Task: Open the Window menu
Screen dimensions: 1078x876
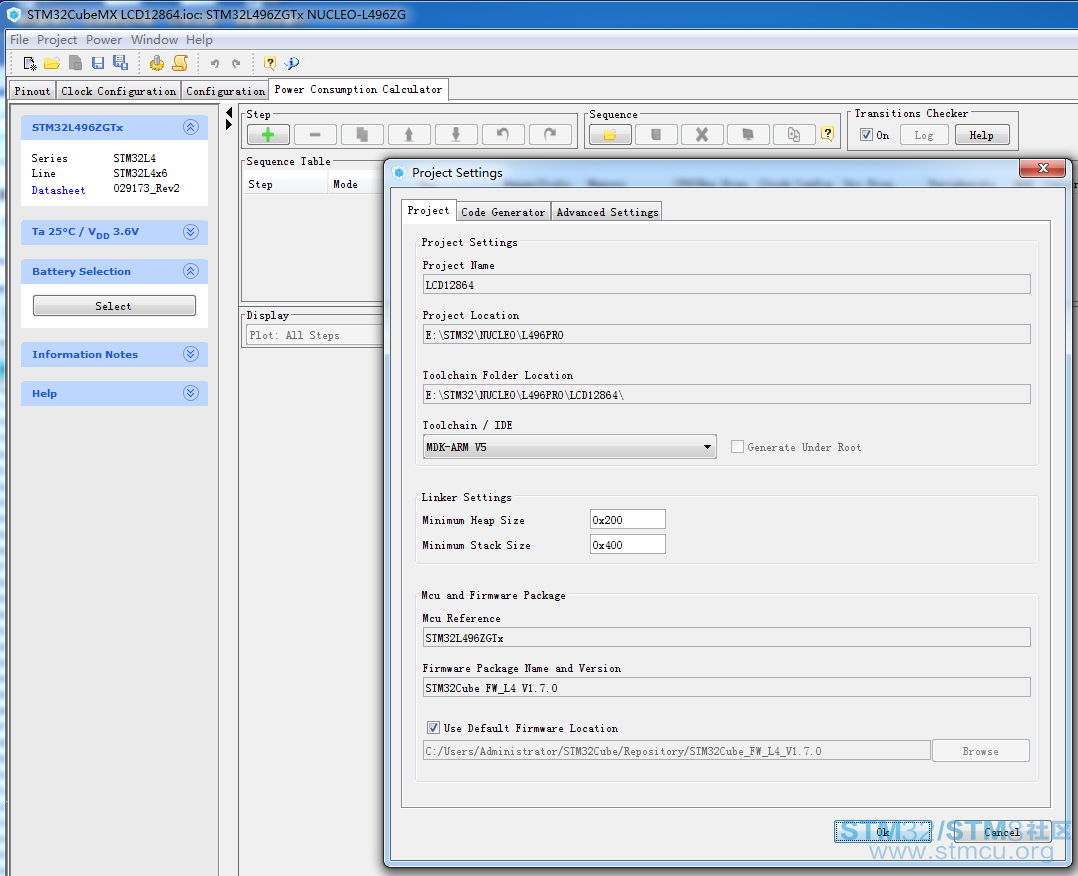Action: pos(155,40)
